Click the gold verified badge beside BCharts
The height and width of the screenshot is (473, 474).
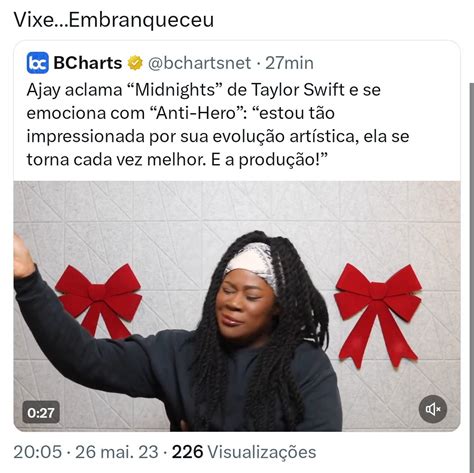click(135, 63)
